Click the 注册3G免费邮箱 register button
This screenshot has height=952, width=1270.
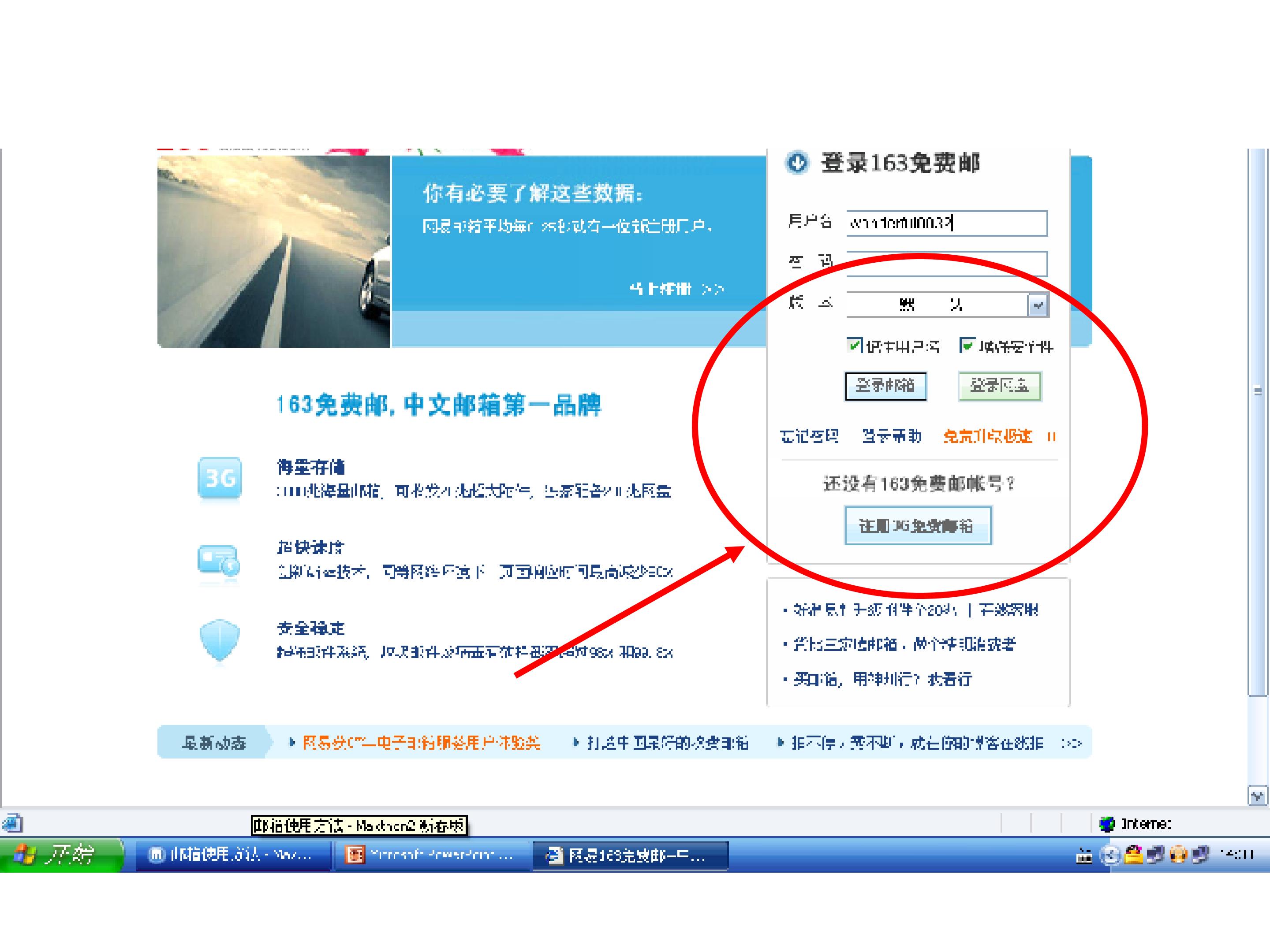pyautogui.click(x=918, y=525)
